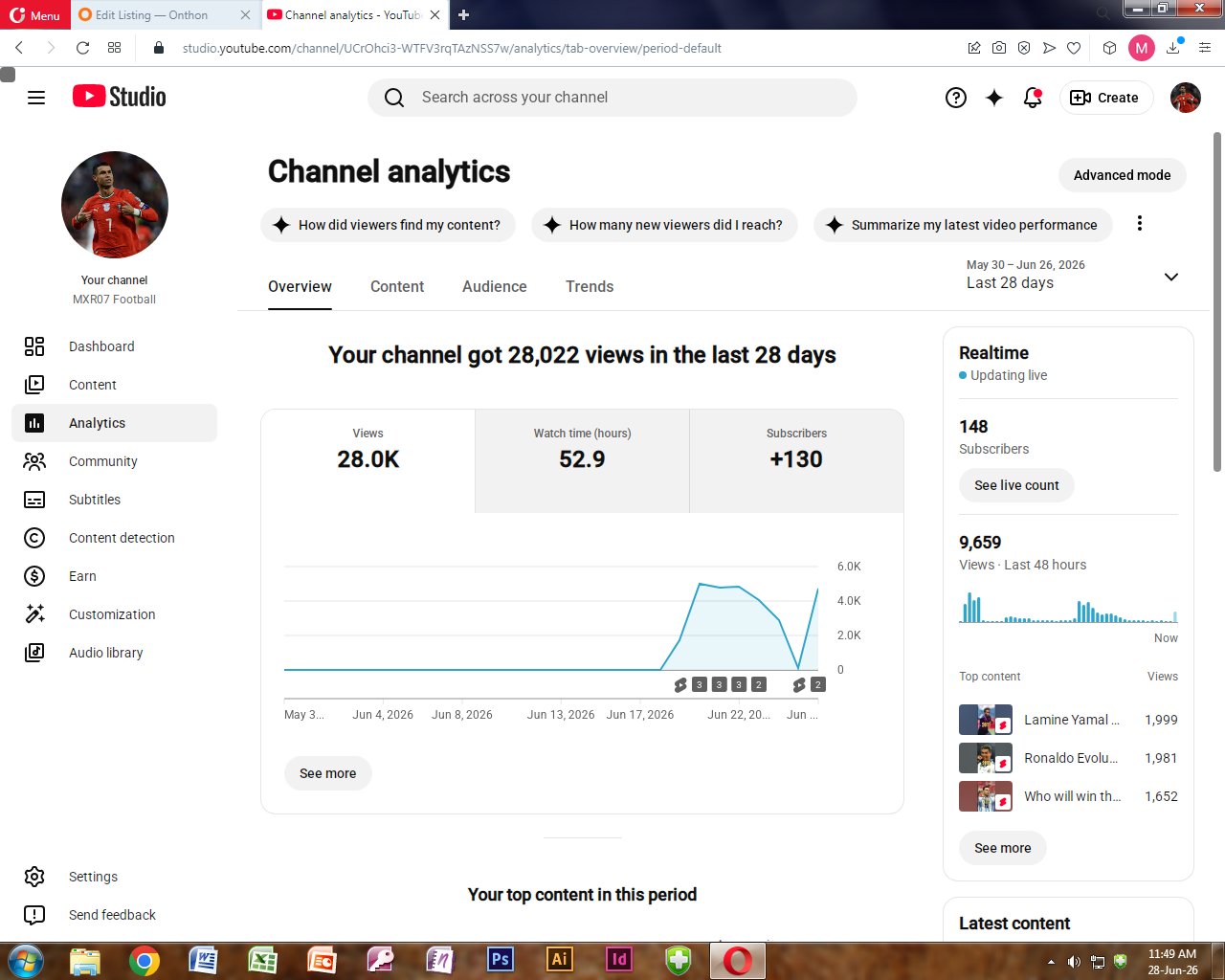Click the MXR07 Football channel profile picture
The width and height of the screenshot is (1225, 980).
[115, 205]
